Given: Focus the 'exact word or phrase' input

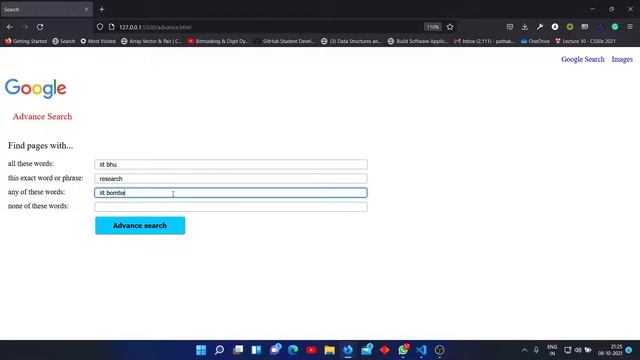Looking at the screenshot, I should coord(231,178).
